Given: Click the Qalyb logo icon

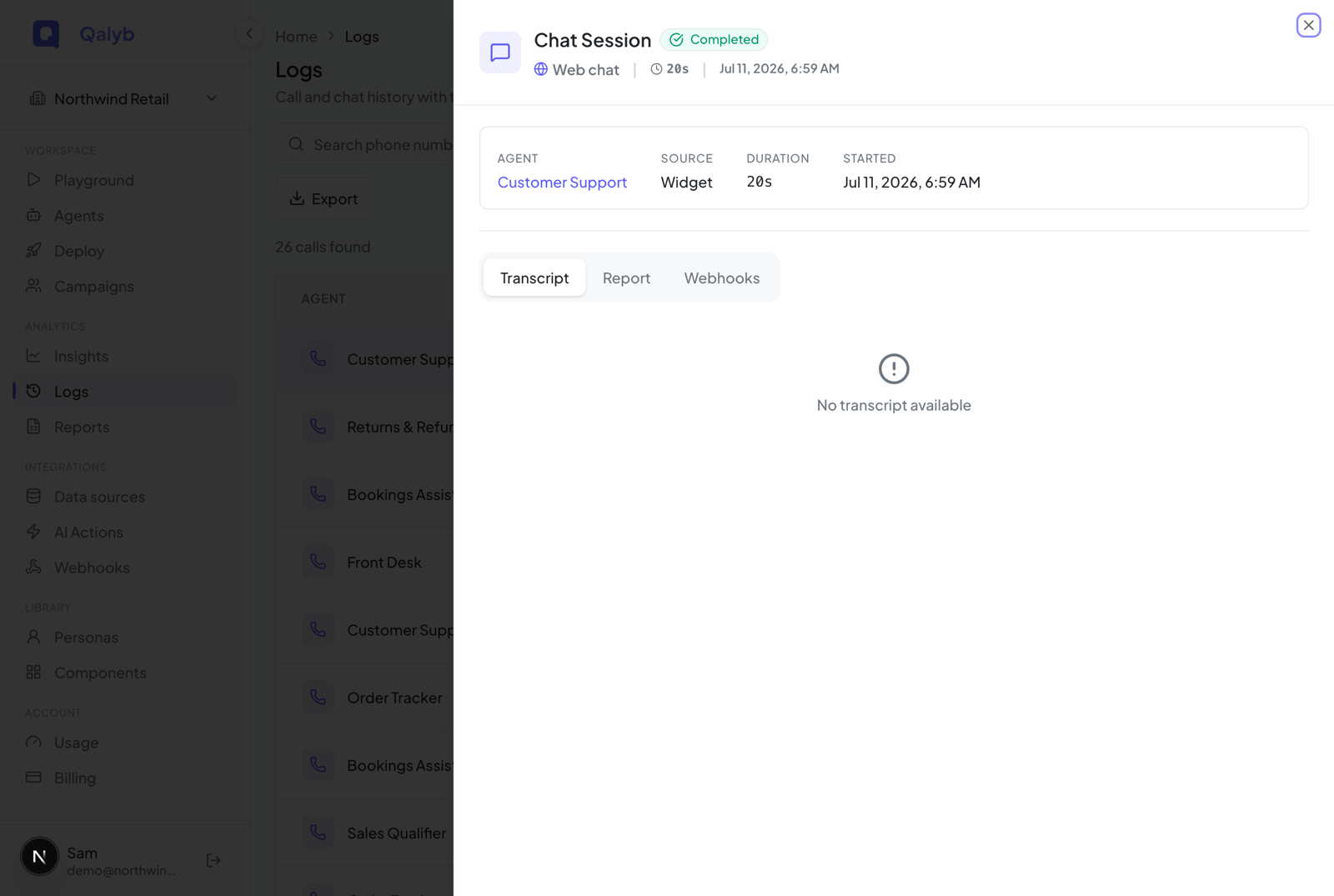Looking at the screenshot, I should pos(47,34).
